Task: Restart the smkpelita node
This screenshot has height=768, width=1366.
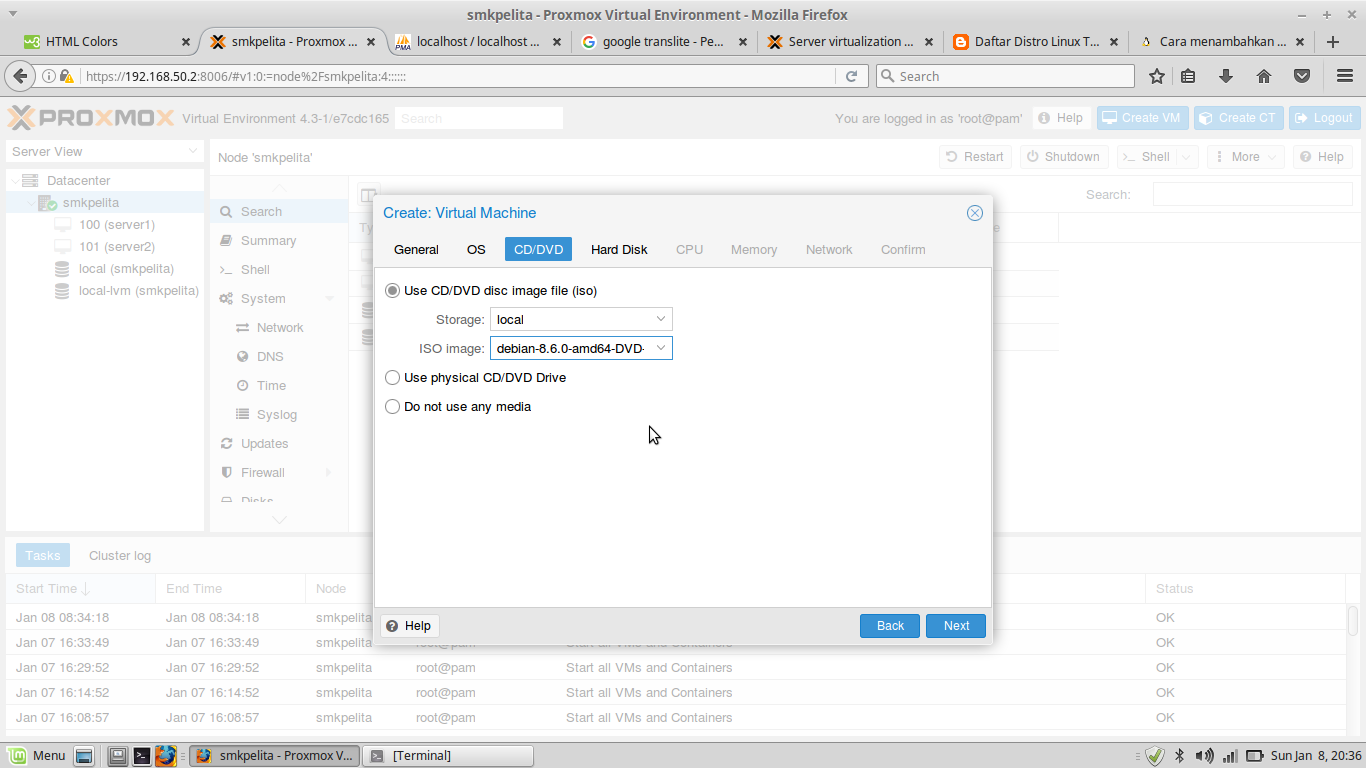Action: (975, 157)
